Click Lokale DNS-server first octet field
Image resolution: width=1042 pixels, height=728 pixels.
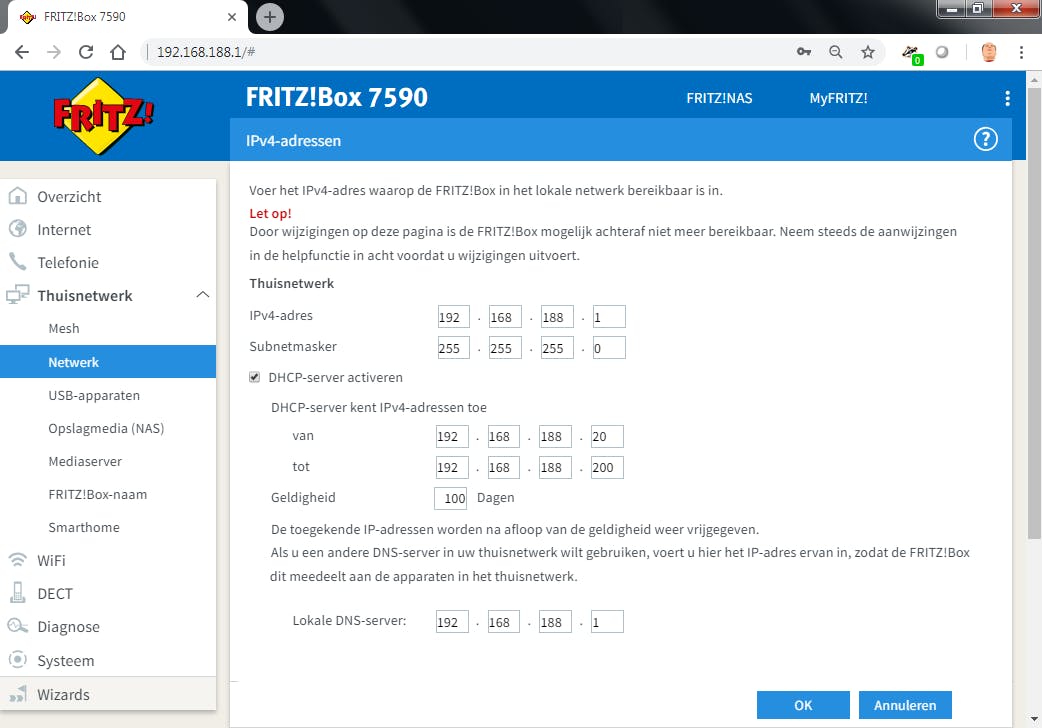tap(452, 622)
